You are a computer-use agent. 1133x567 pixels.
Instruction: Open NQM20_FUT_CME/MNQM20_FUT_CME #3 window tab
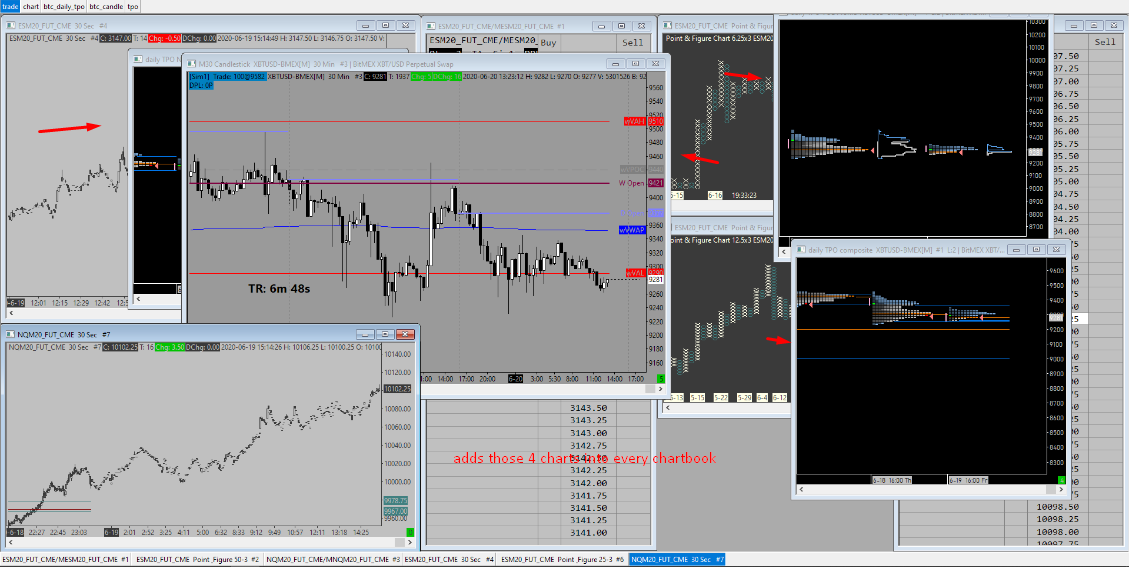pyautogui.click(x=332, y=560)
